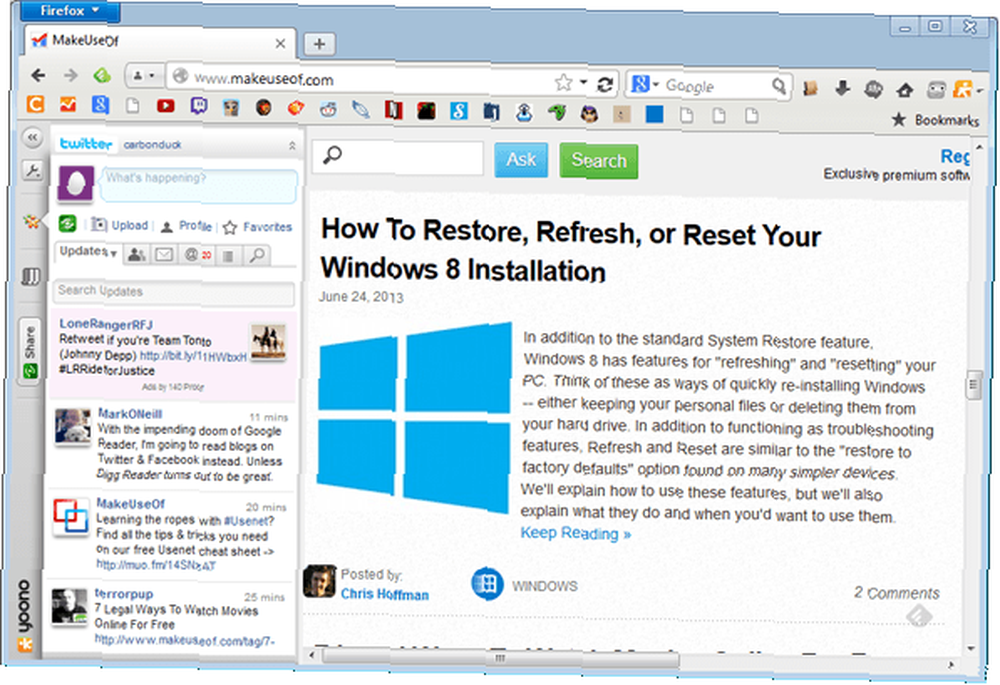This screenshot has height=685, width=1000.
Task: Open the bit.ly link in LoneRangerRFJ tweet
Action: [193, 357]
